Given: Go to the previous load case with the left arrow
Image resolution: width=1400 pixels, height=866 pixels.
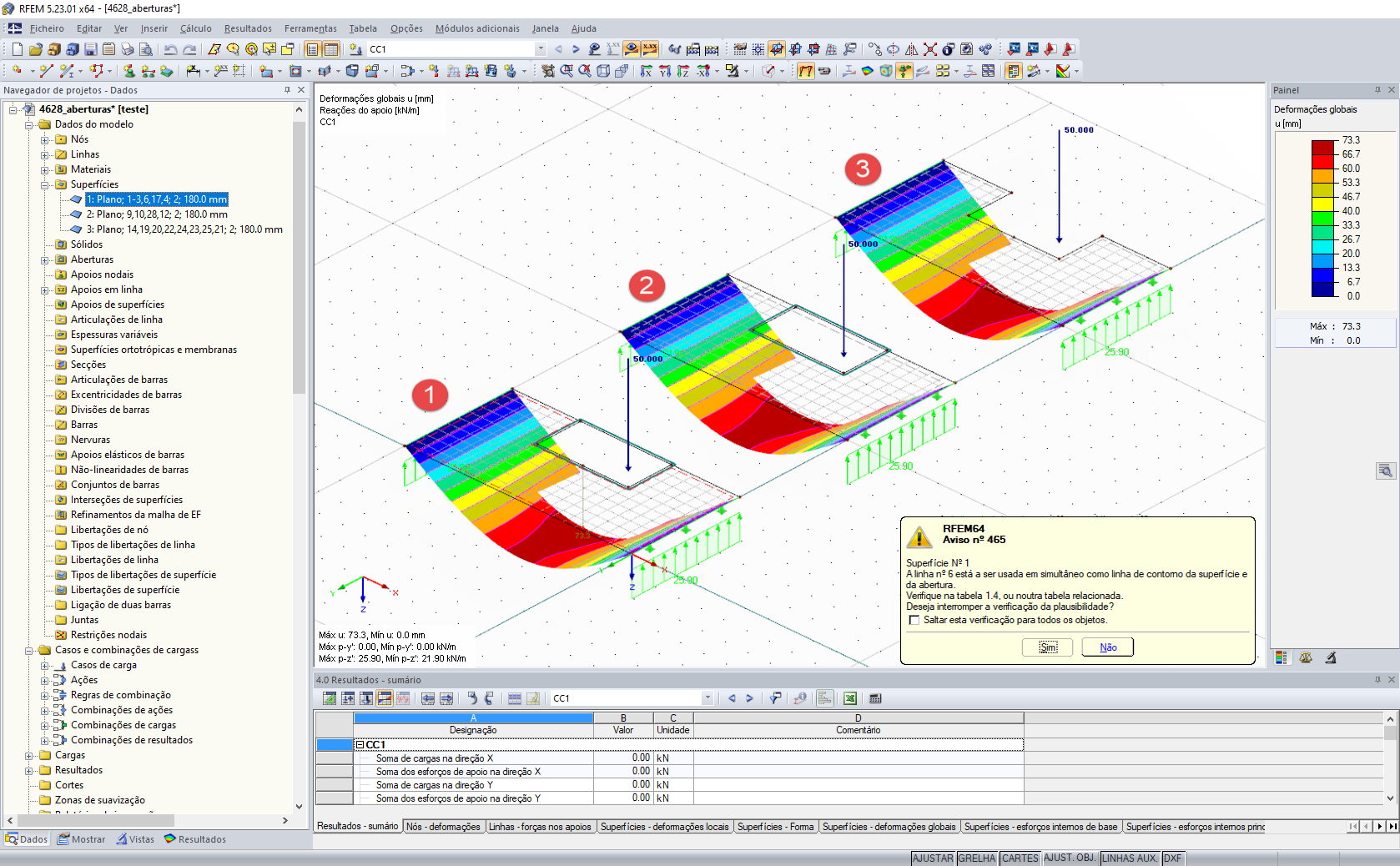Looking at the screenshot, I should 558,49.
